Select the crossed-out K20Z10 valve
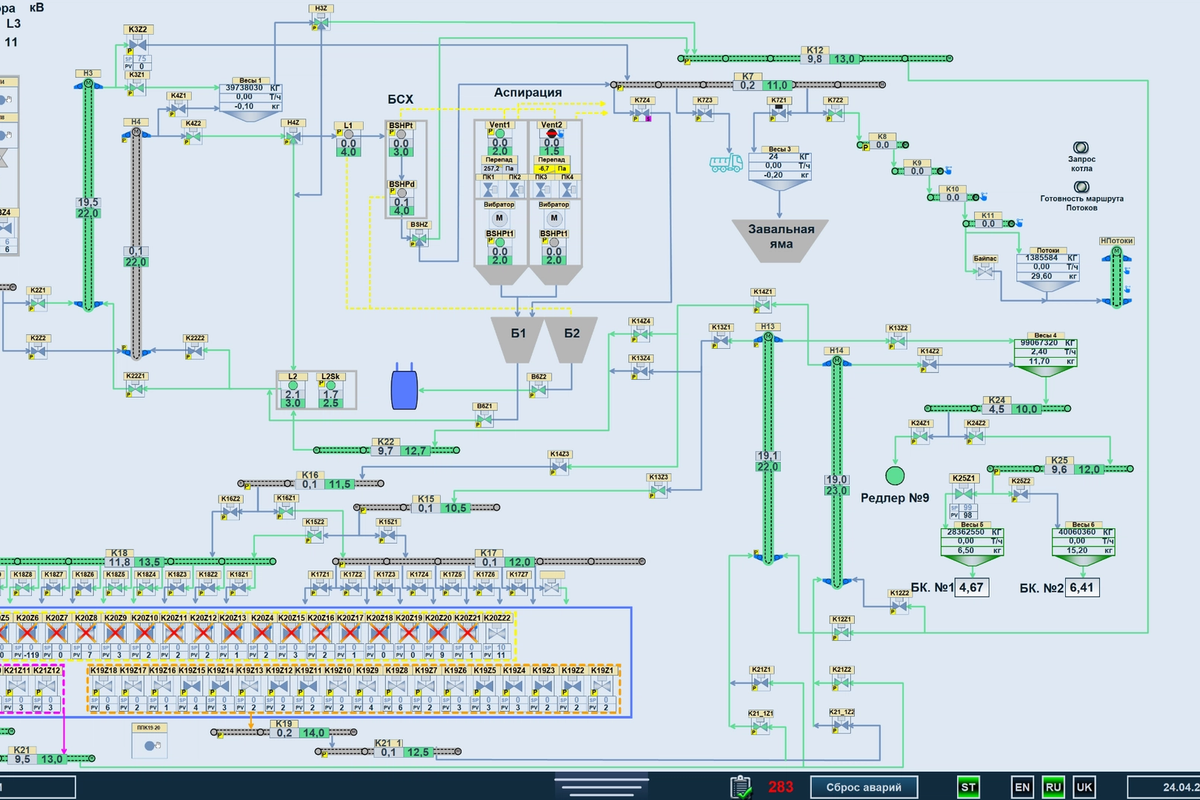Image resolution: width=1200 pixels, height=800 pixels. (146, 634)
